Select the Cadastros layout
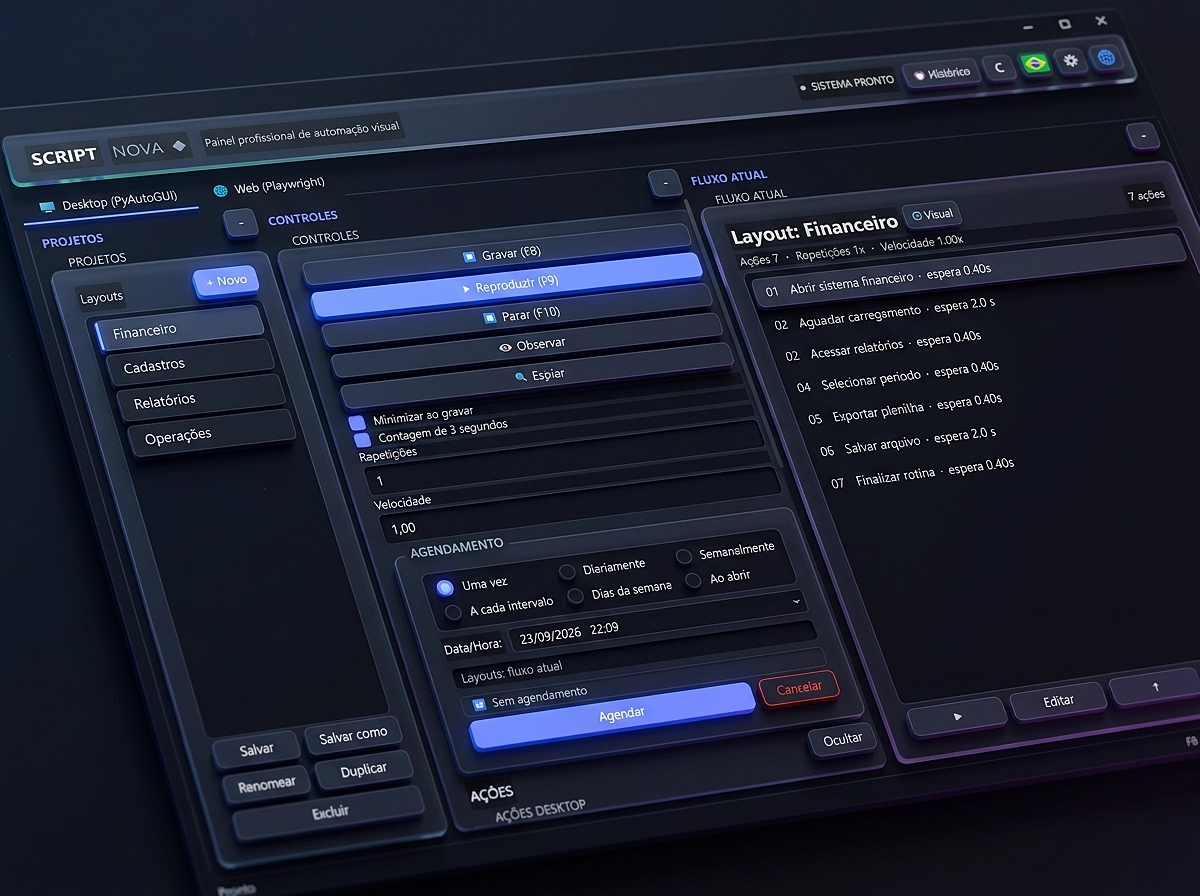The width and height of the screenshot is (1200, 896). (189, 363)
